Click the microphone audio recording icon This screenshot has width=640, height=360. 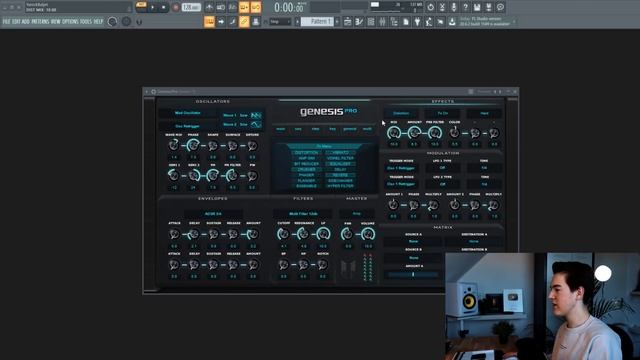coord(453,7)
